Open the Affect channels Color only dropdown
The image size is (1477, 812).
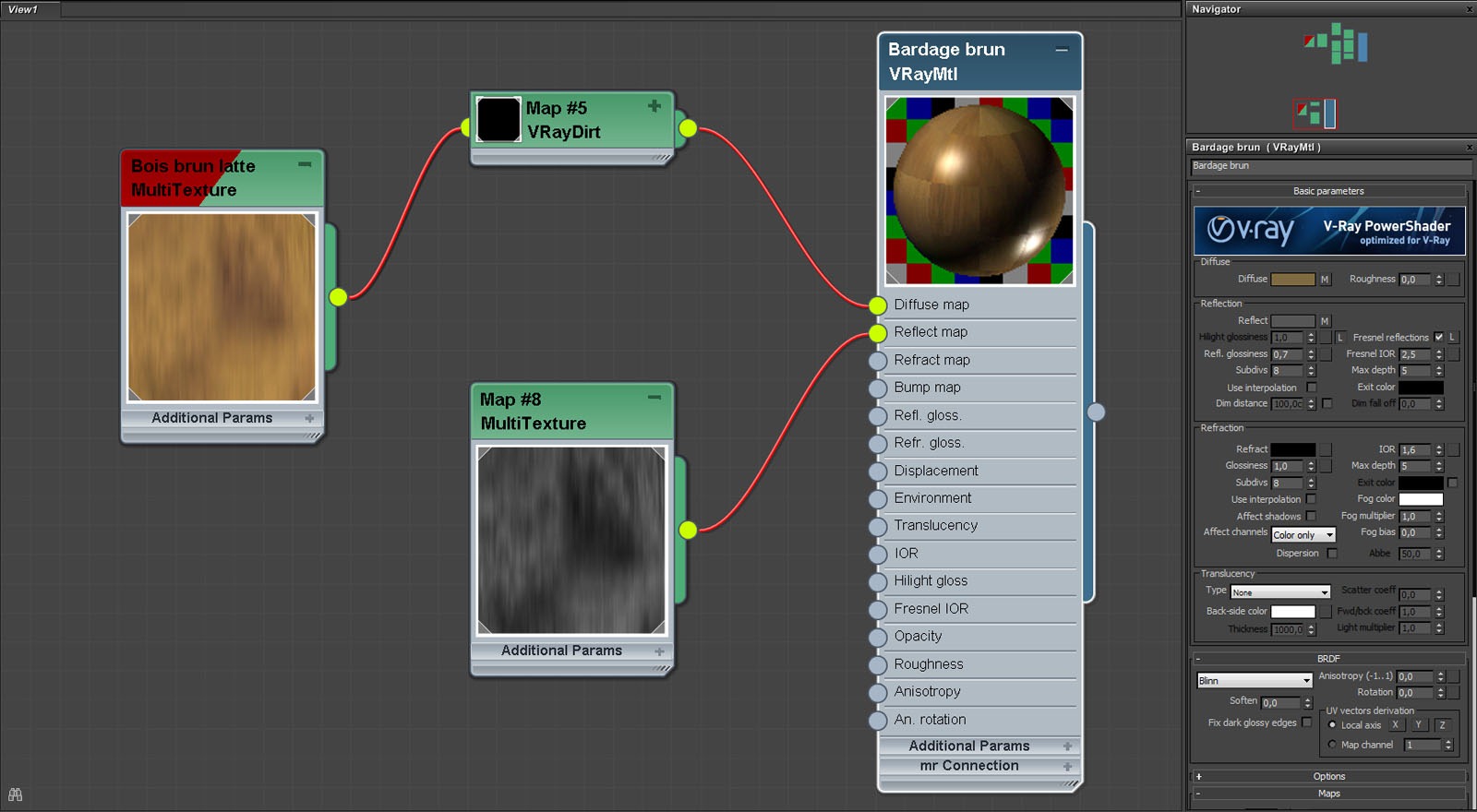[1303, 535]
